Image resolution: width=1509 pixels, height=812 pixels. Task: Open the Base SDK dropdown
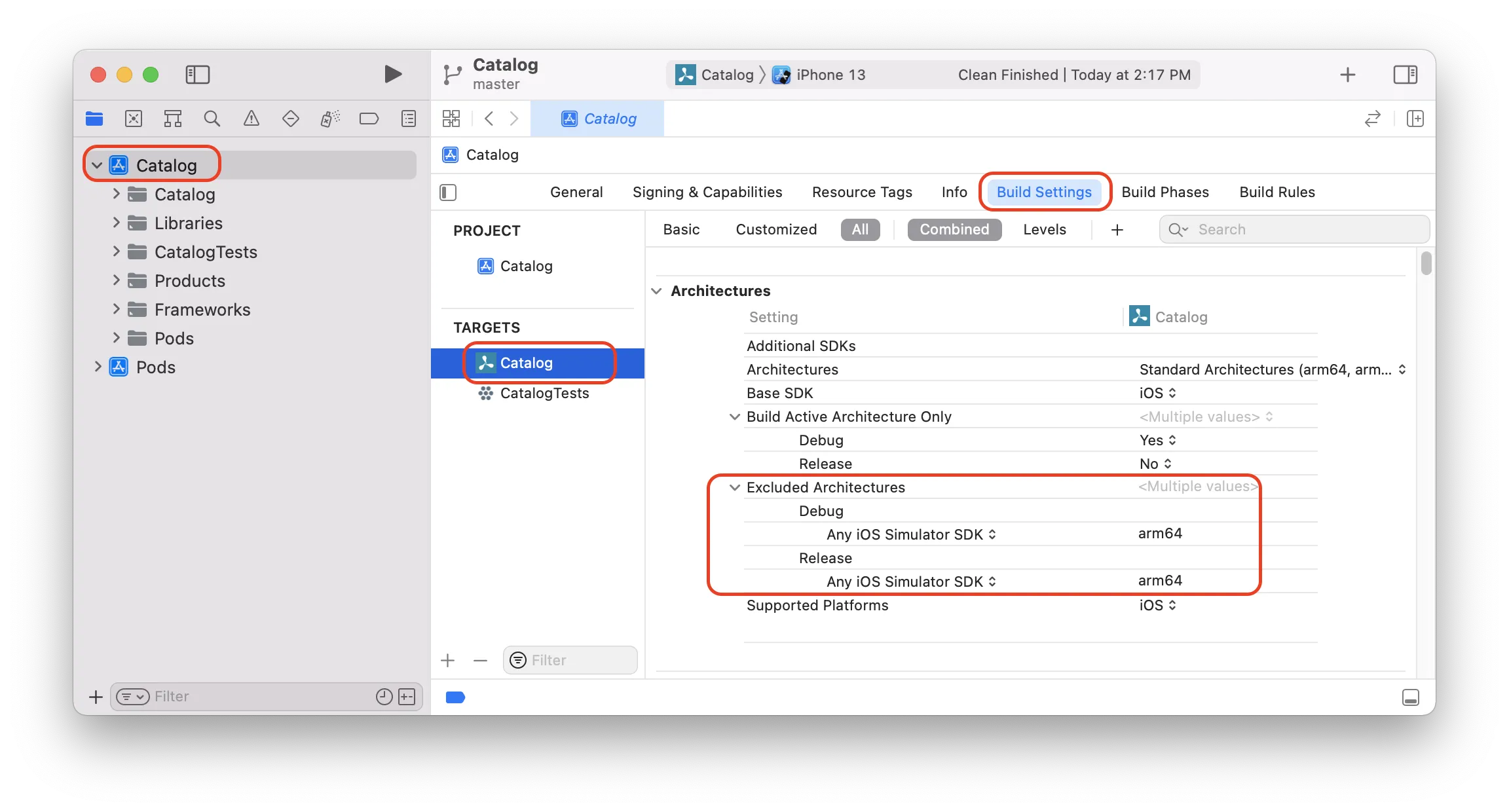point(1157,393)
